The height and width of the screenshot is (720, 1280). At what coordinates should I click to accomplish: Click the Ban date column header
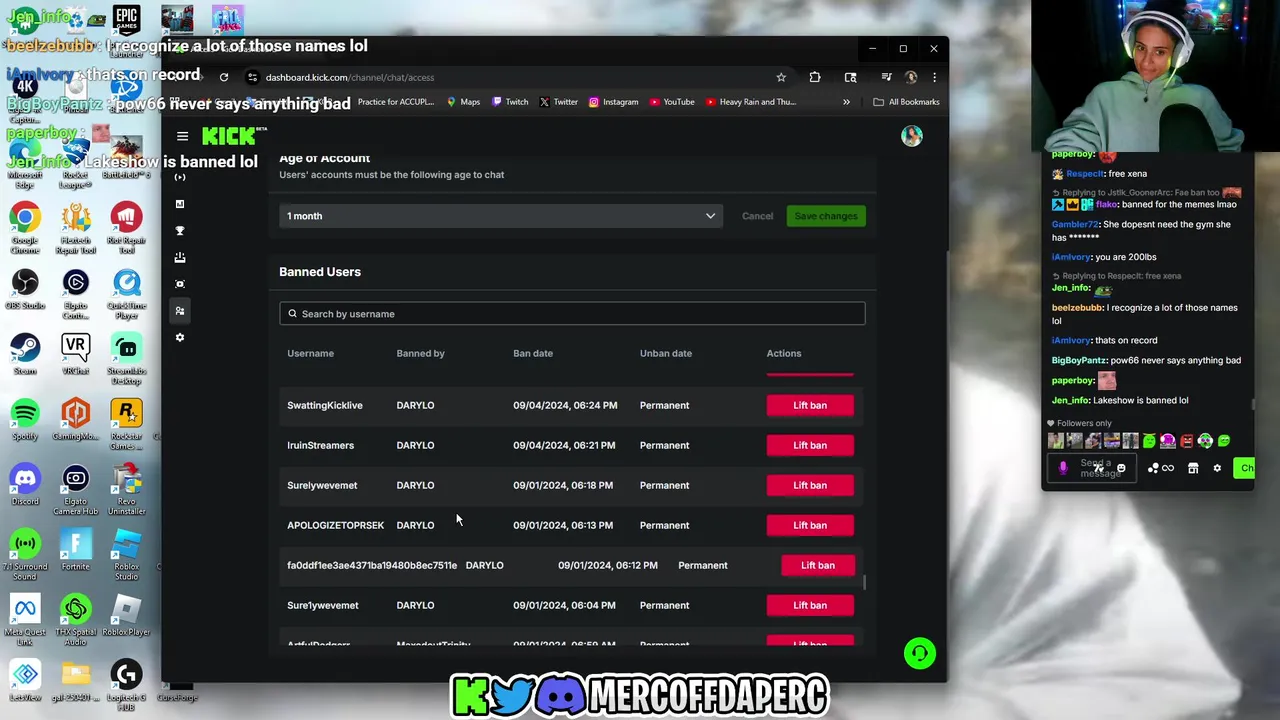533,353
